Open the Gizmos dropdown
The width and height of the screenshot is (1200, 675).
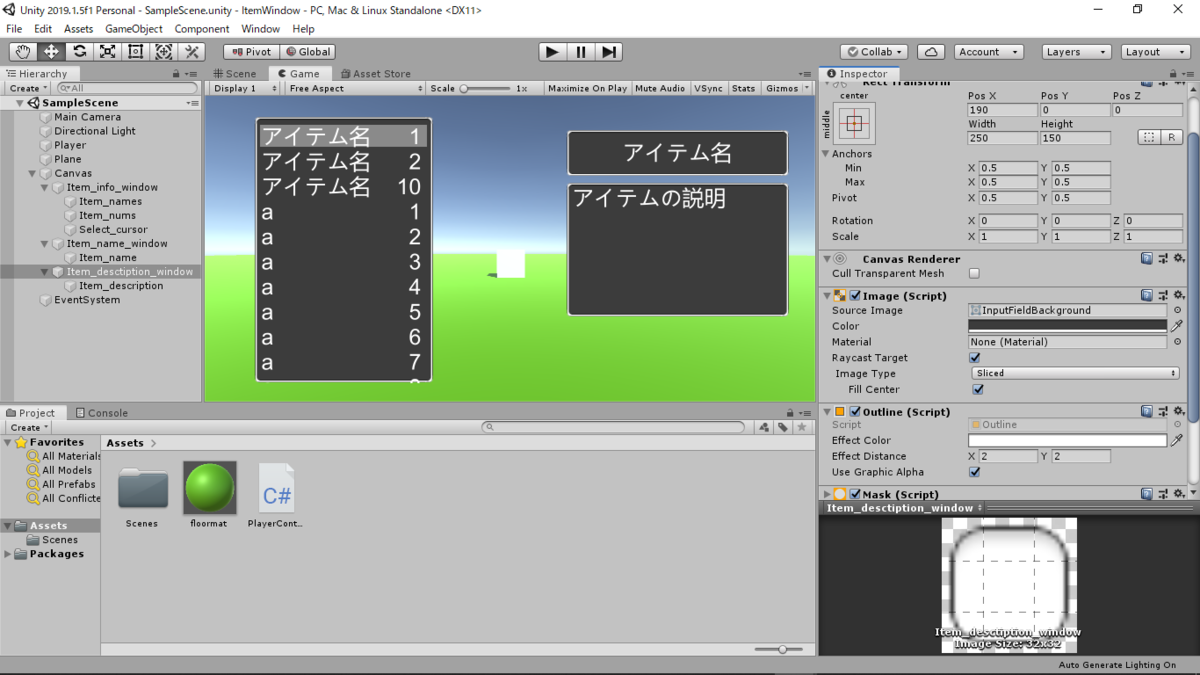pyautogui.click(x=787, y=88)
